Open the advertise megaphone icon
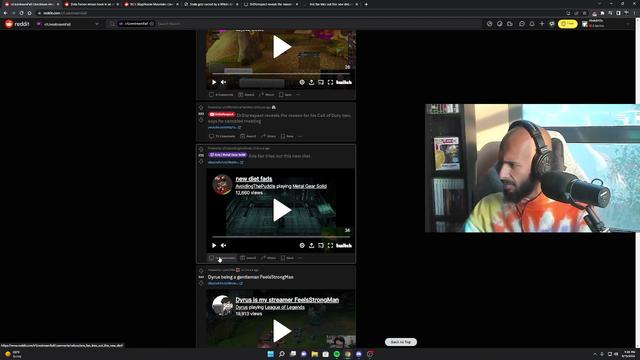 click(x=552, y=24)
